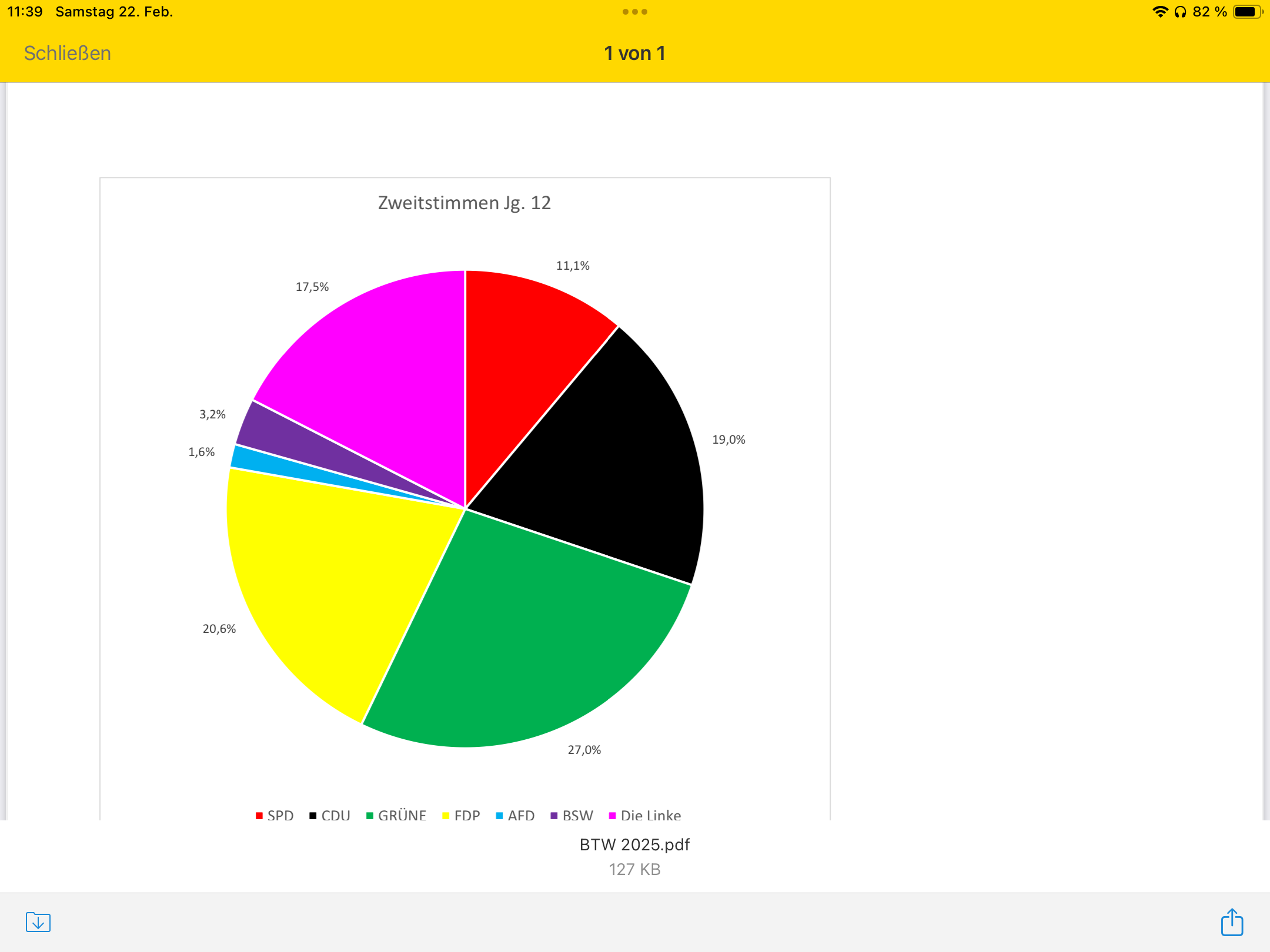The height and width of the screenshot is (952, 1270).
Task: Click the '1,6%' data label
Action: tap(202, 452)
